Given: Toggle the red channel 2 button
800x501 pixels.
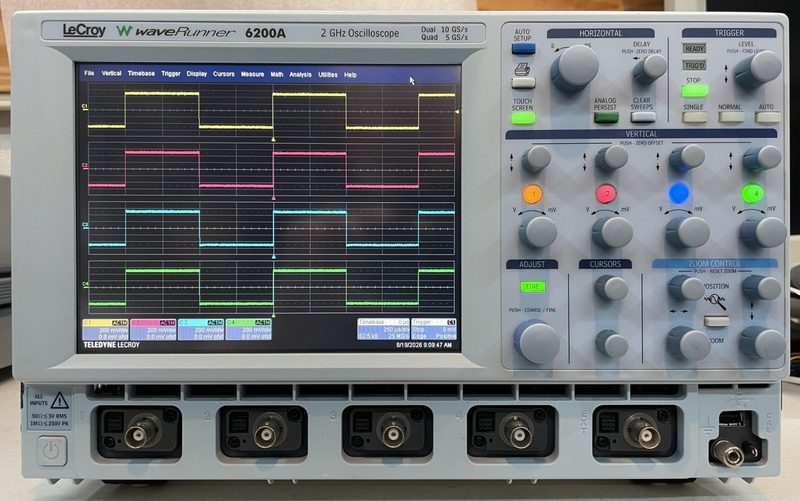Looking at the screenshot, I should pos(606,193).
